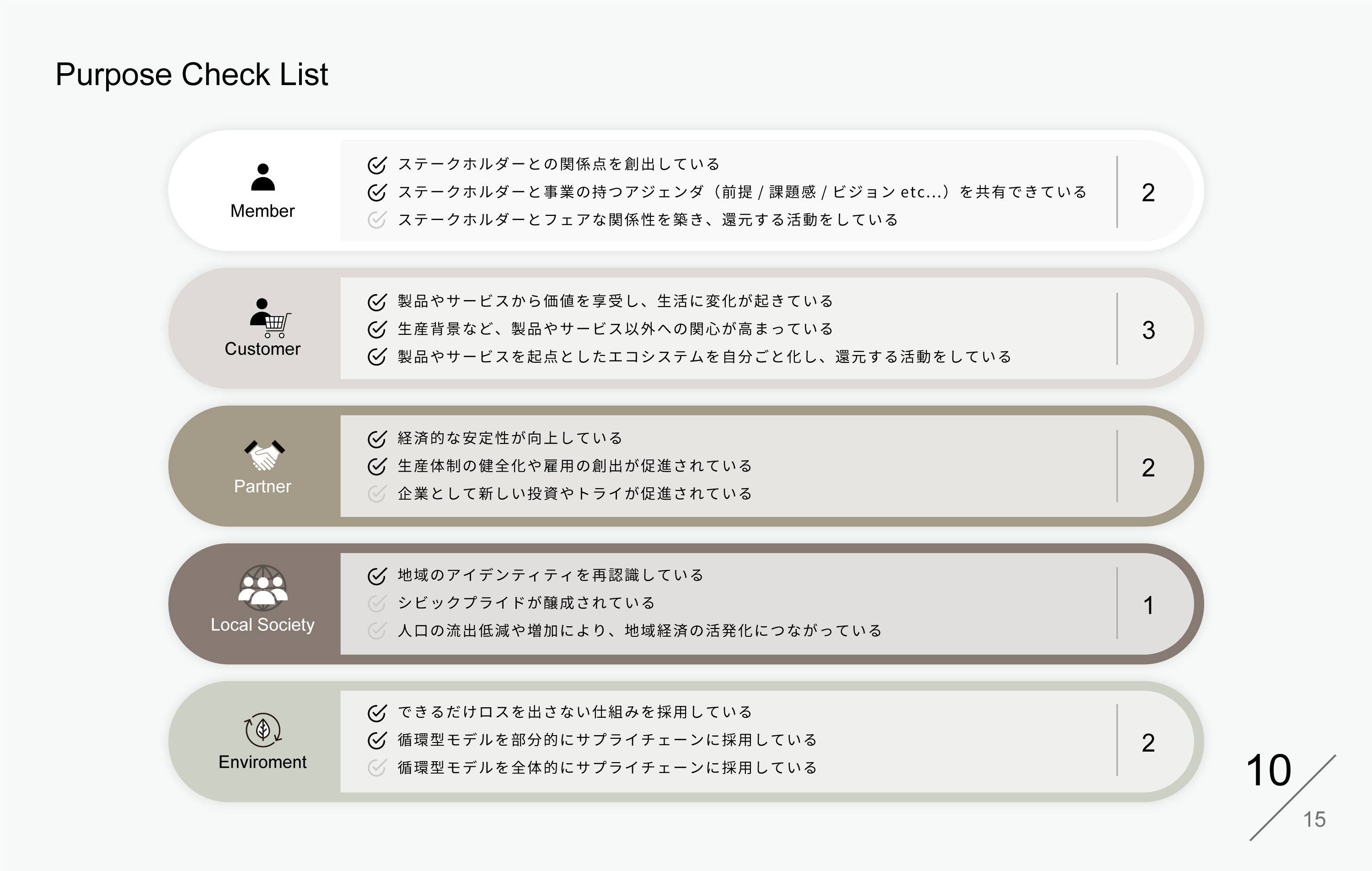Toggle checkmark for できるだけロスを出さない仕組み

[x=377, y=713]
